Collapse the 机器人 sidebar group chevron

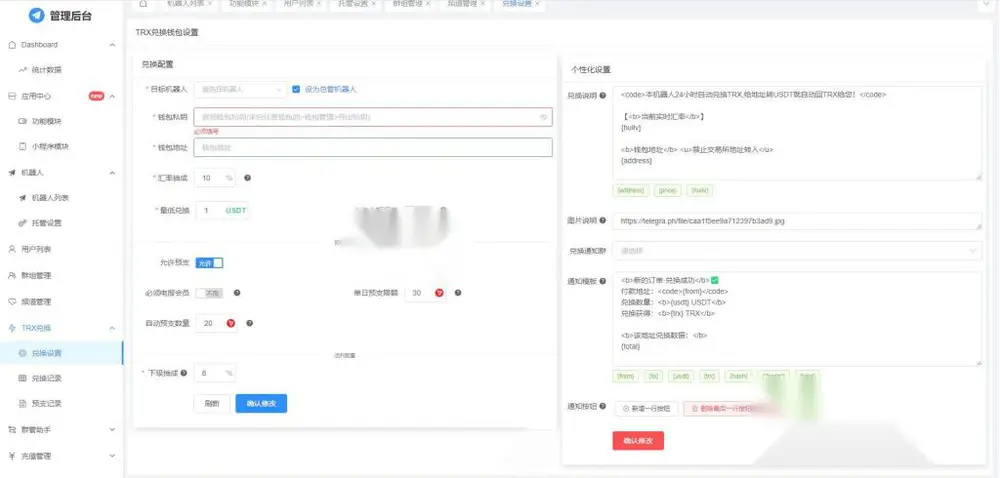click(x=112, y=173)
